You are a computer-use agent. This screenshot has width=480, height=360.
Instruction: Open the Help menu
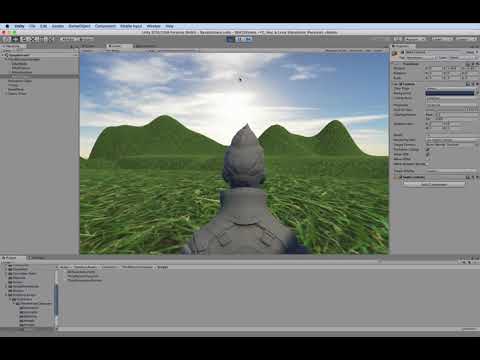(169, 26)
